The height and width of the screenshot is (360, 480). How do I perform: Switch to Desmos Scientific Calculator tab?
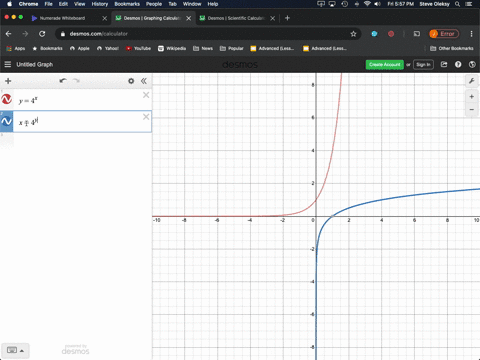point(237,18)
